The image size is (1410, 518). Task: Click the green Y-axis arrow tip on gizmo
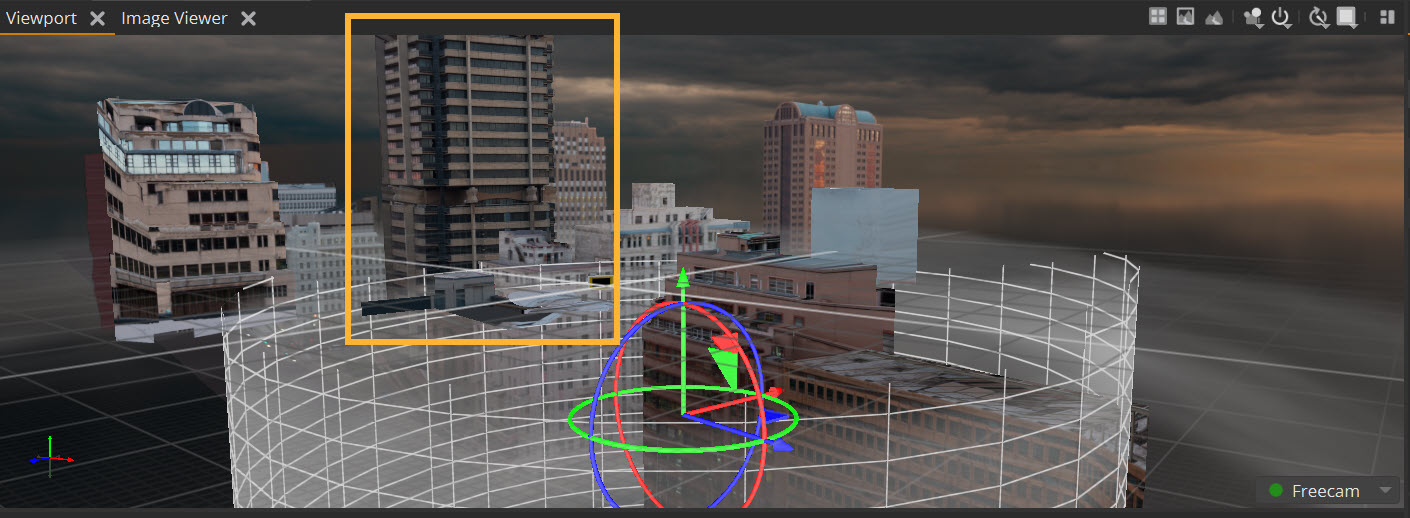683,276
